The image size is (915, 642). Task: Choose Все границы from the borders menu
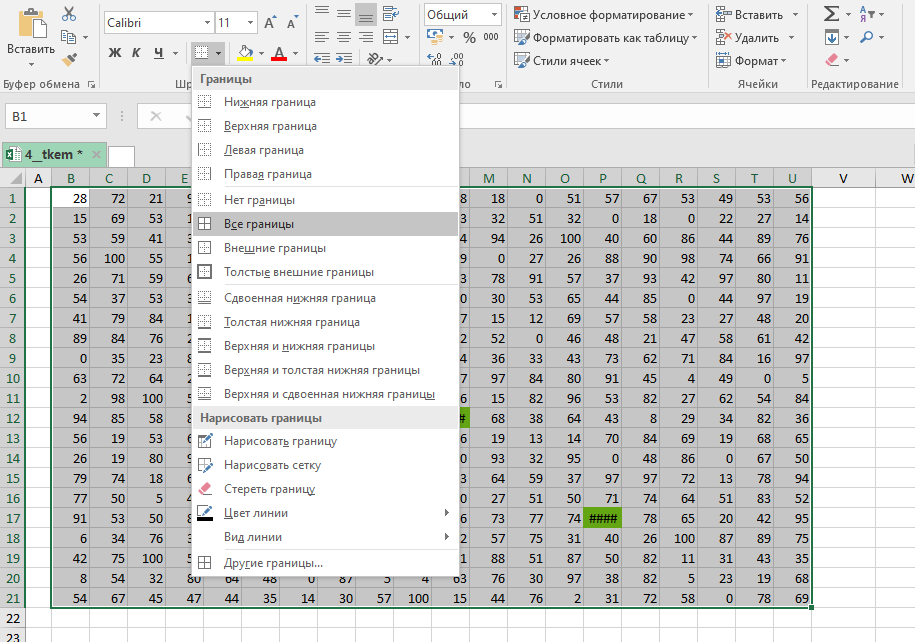(x=259, y=224)
